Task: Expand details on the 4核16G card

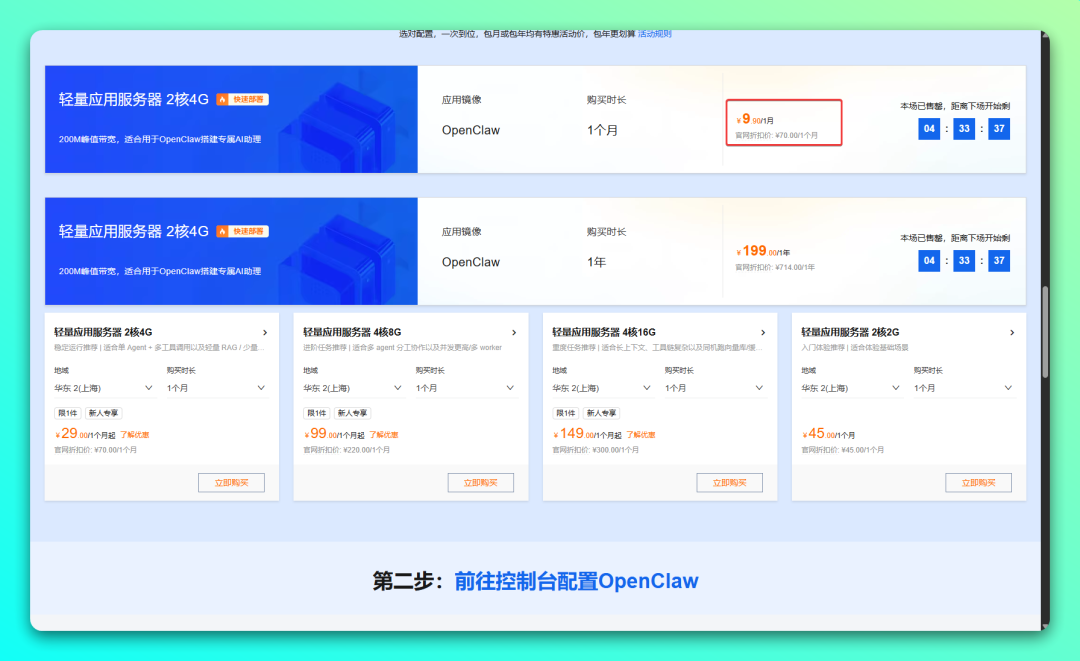Action: click(763, 332)
